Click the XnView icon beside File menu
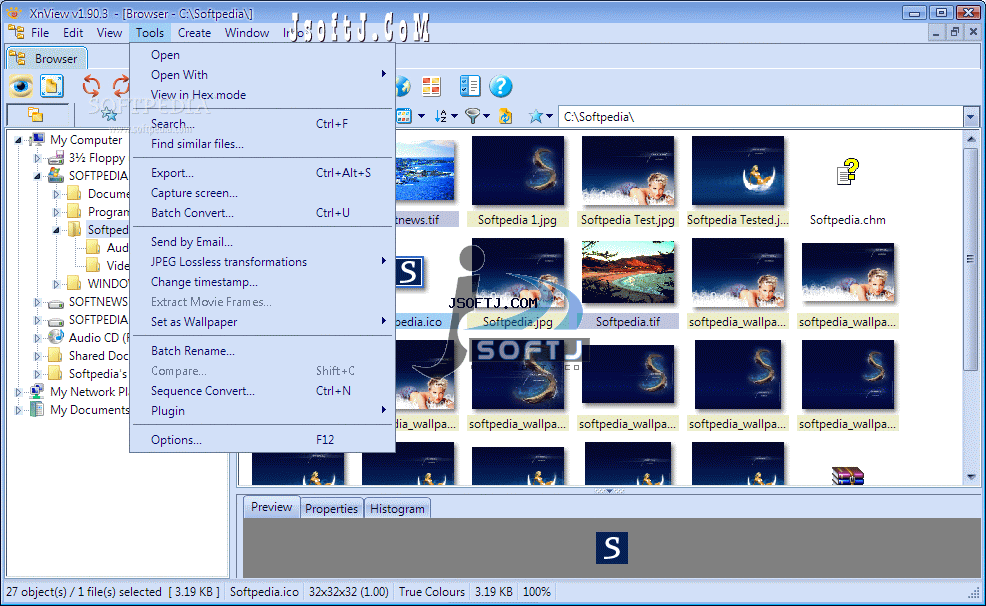The image size is (986, 606). pos(16,32)
